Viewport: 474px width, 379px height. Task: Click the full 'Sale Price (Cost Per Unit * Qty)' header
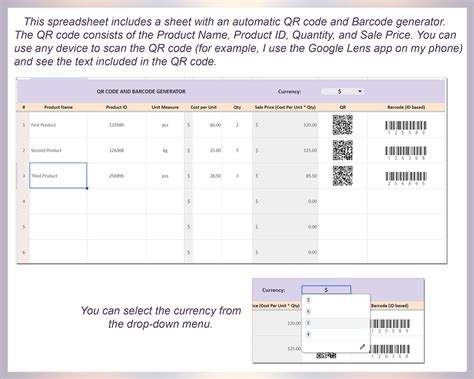coord(285,107)
